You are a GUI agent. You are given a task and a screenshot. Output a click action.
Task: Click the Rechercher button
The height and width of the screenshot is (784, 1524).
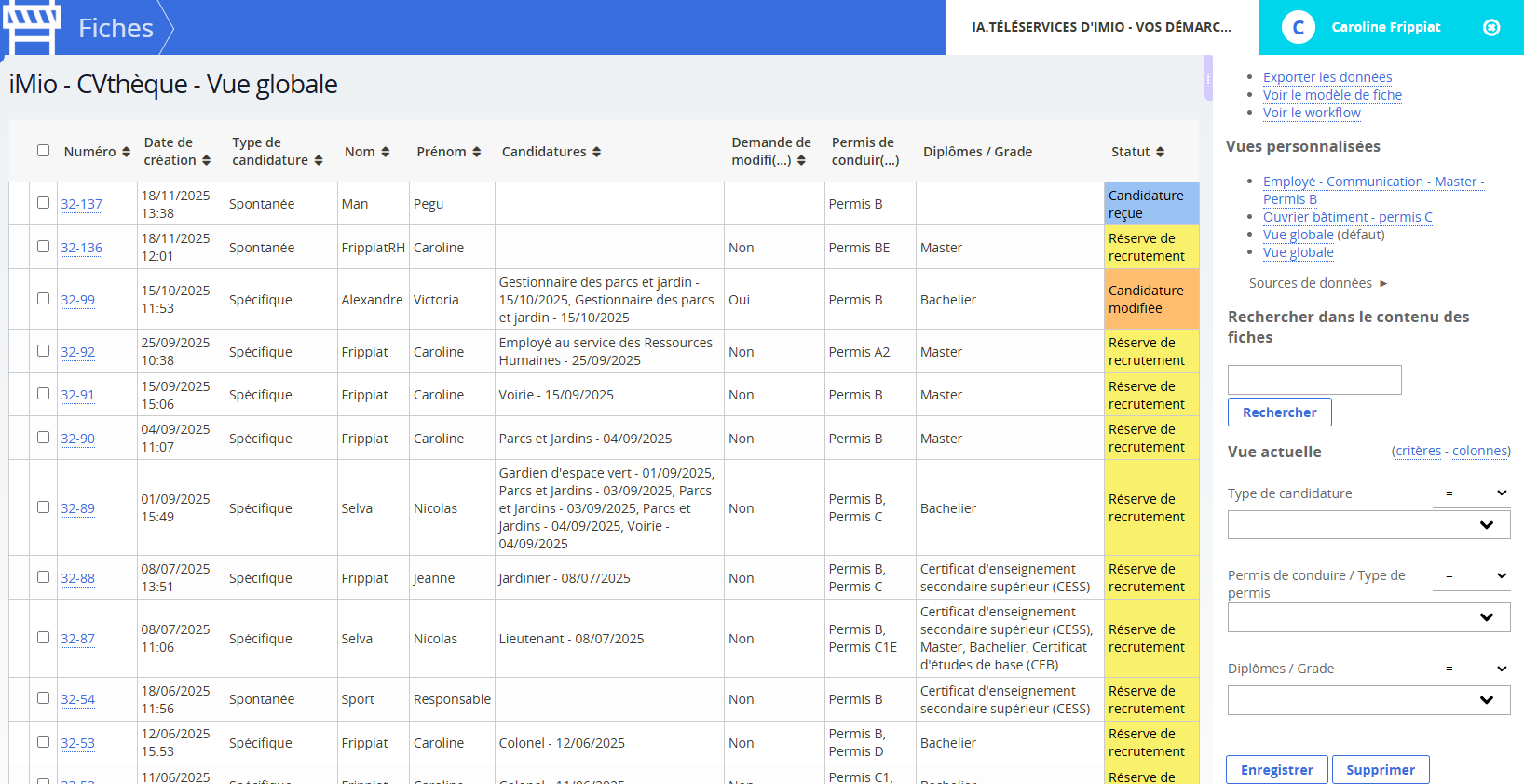[1279, 412]
